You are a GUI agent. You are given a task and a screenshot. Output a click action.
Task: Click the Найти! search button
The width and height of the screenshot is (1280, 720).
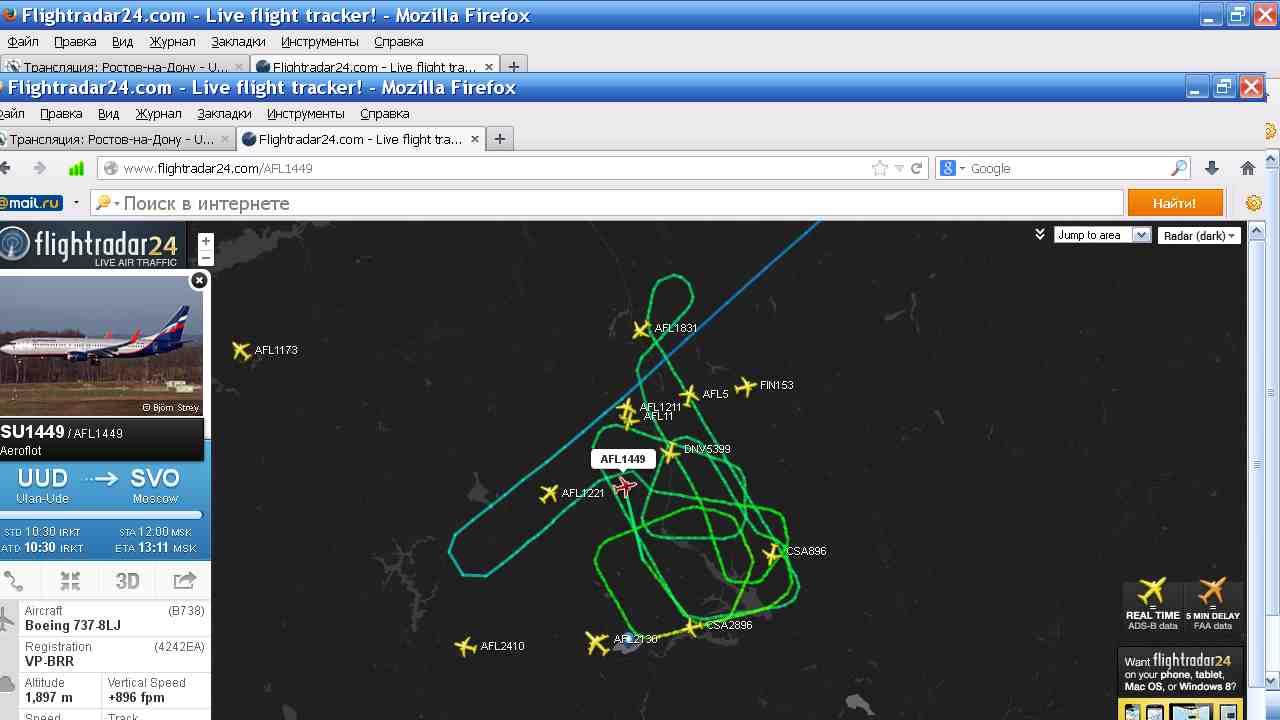(1175, 203)
